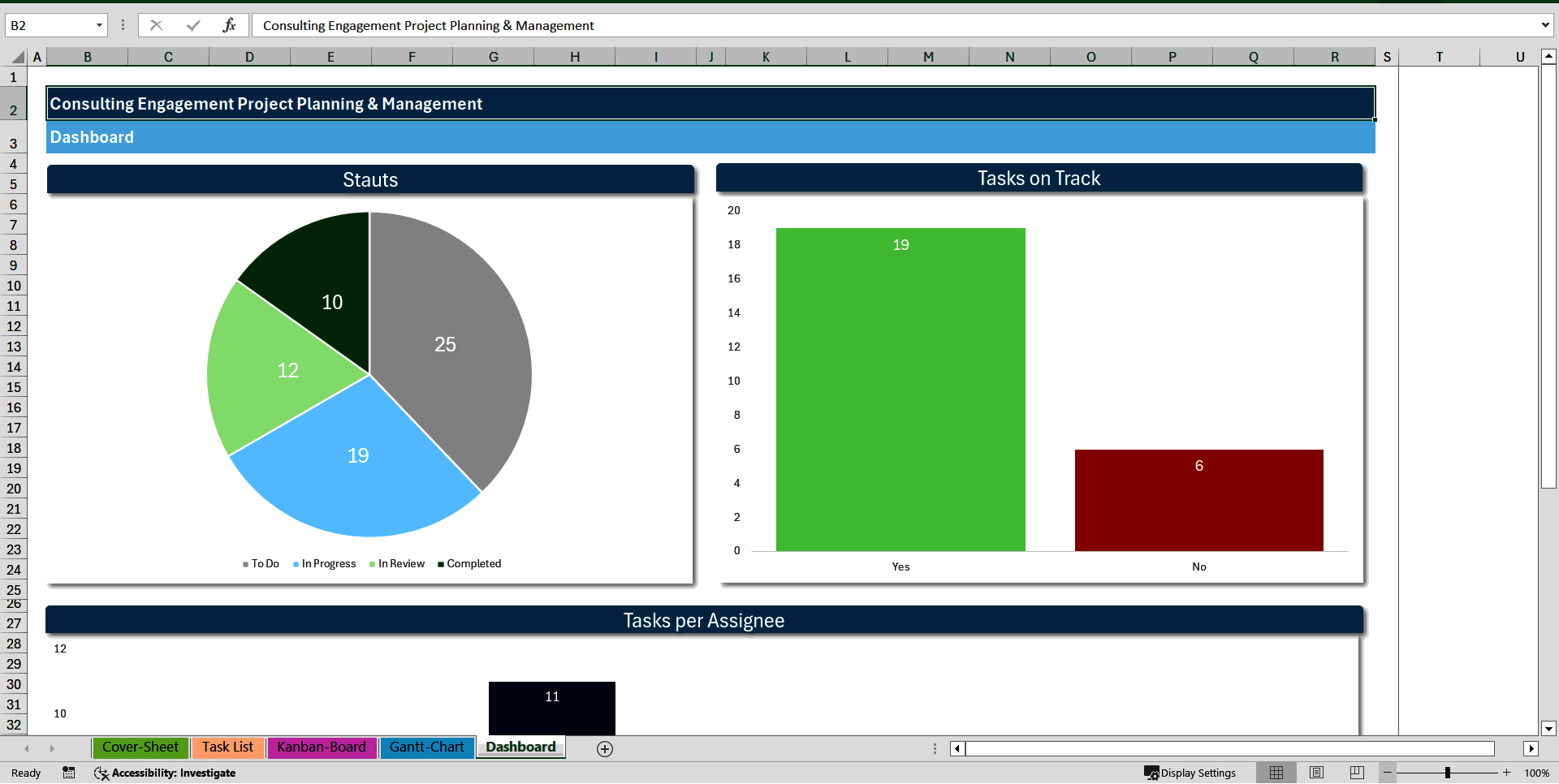The image size is (1559, 784).
Task: Click the Display Settings icon
Action: click(x=1151, y=773)
